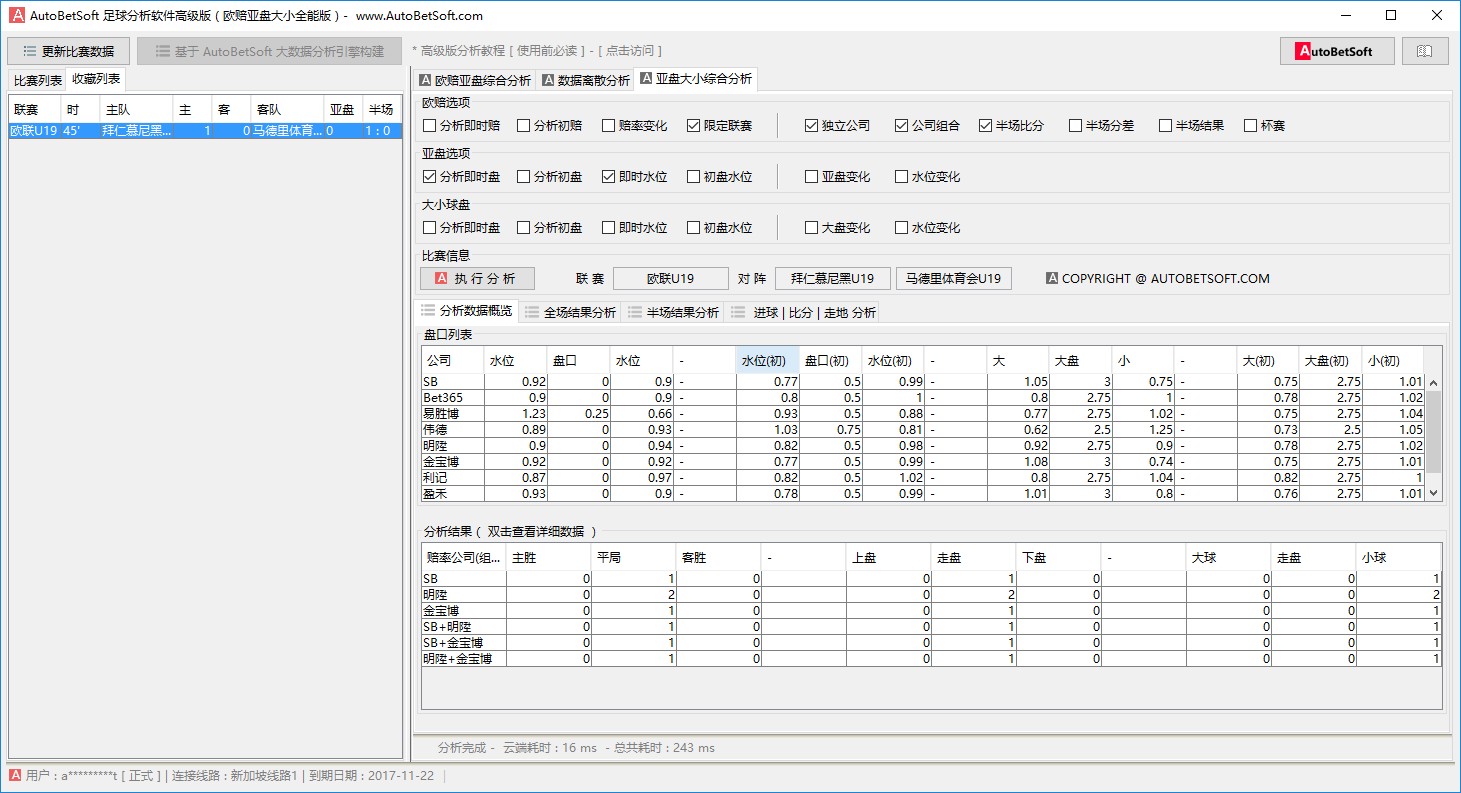Image resolution: width=1461 pixels, height=793 pixels.
Task: Click the user icon in status bar
Action: 15,775
